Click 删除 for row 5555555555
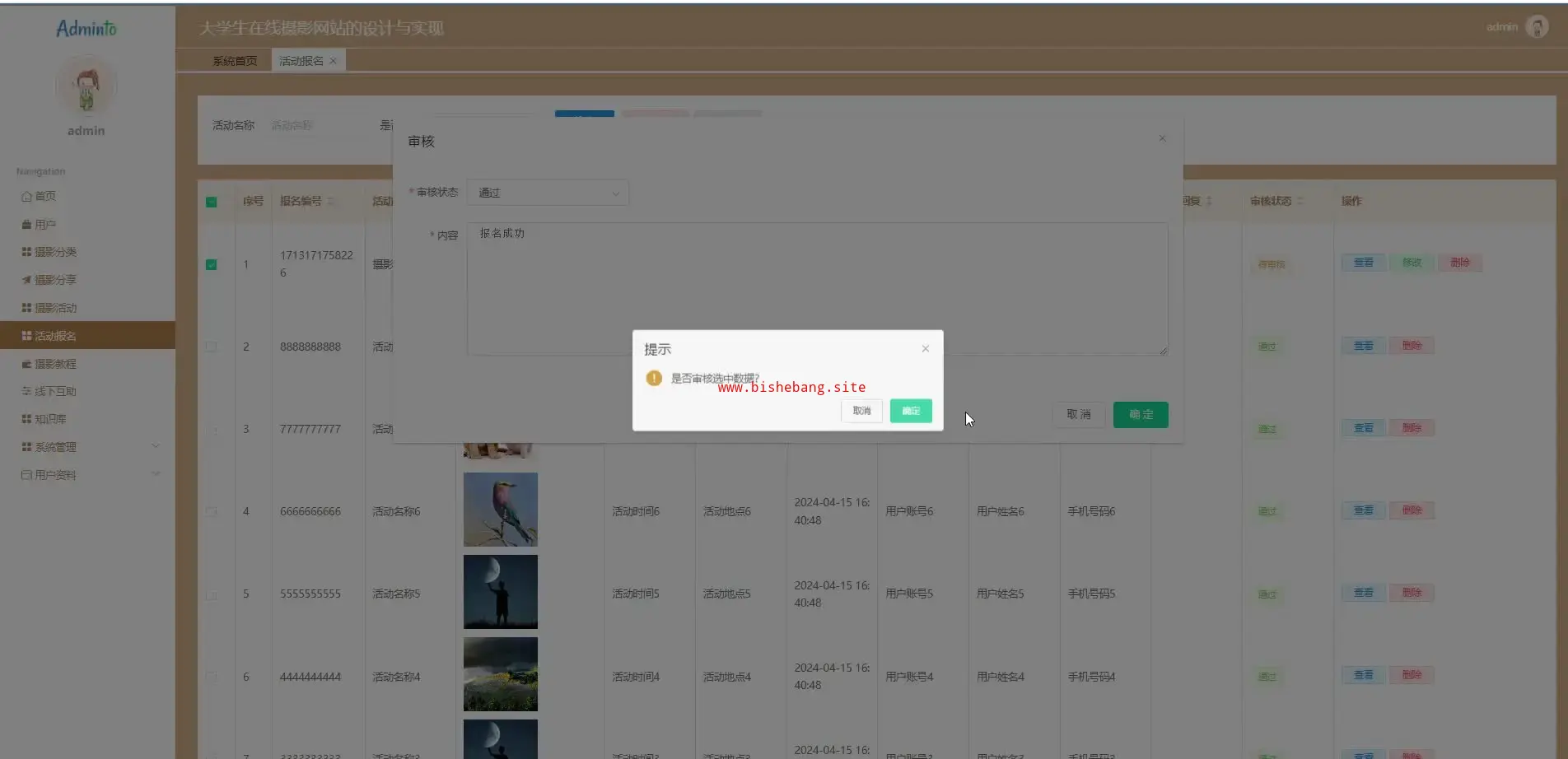1568x759 pixels. (1412, 593)
